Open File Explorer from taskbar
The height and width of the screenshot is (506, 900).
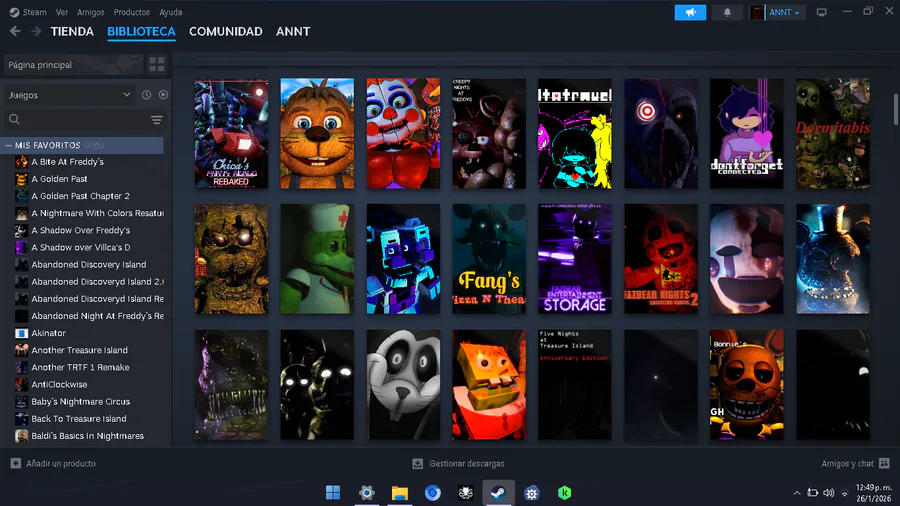coord(399,492)
